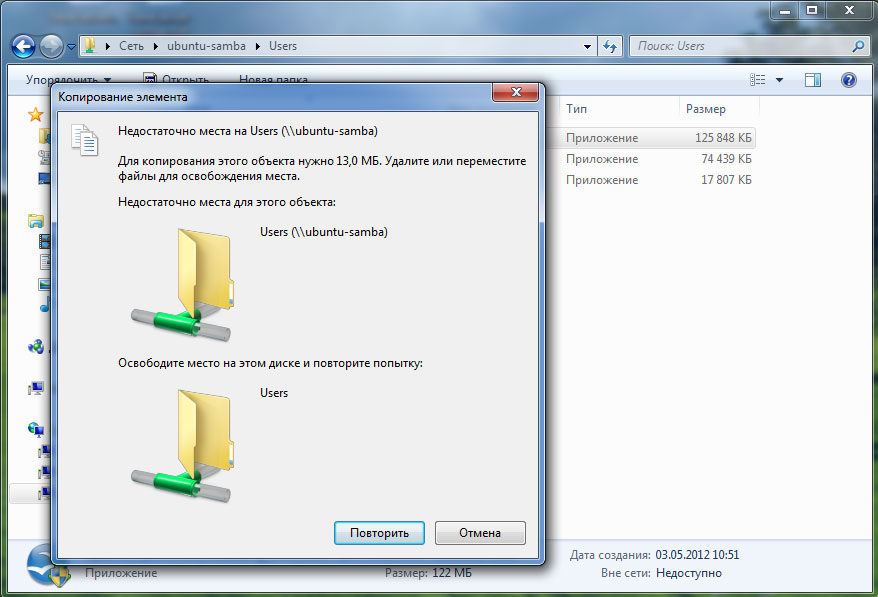Click the Users (\\ubuntu-samba) label in dialog
This screenshot has height=597, width=878.
pos(324,232)
